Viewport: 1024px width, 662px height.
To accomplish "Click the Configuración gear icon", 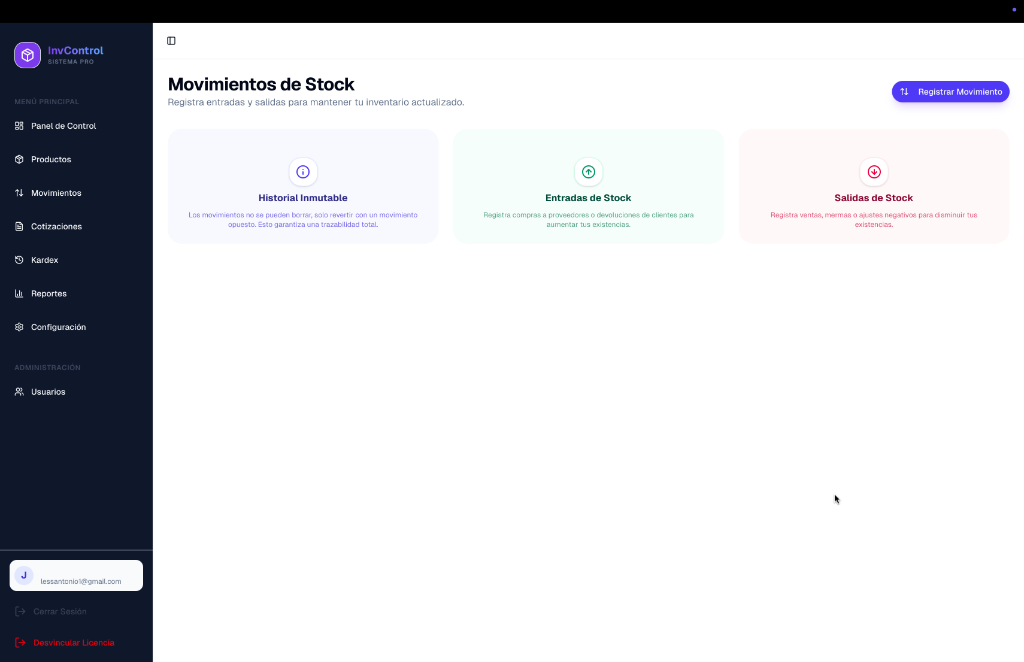I will click(19, 327).
